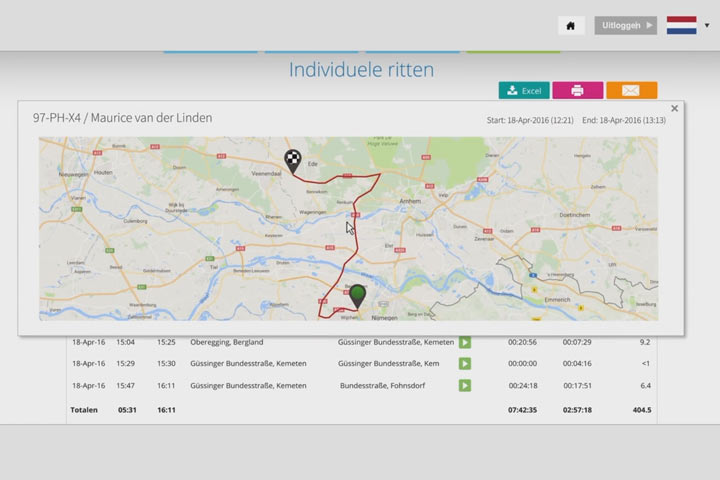This screenshot has width=720, height=480.
Task: Select the Totalen row in trips table
Action: pos(84,409)
